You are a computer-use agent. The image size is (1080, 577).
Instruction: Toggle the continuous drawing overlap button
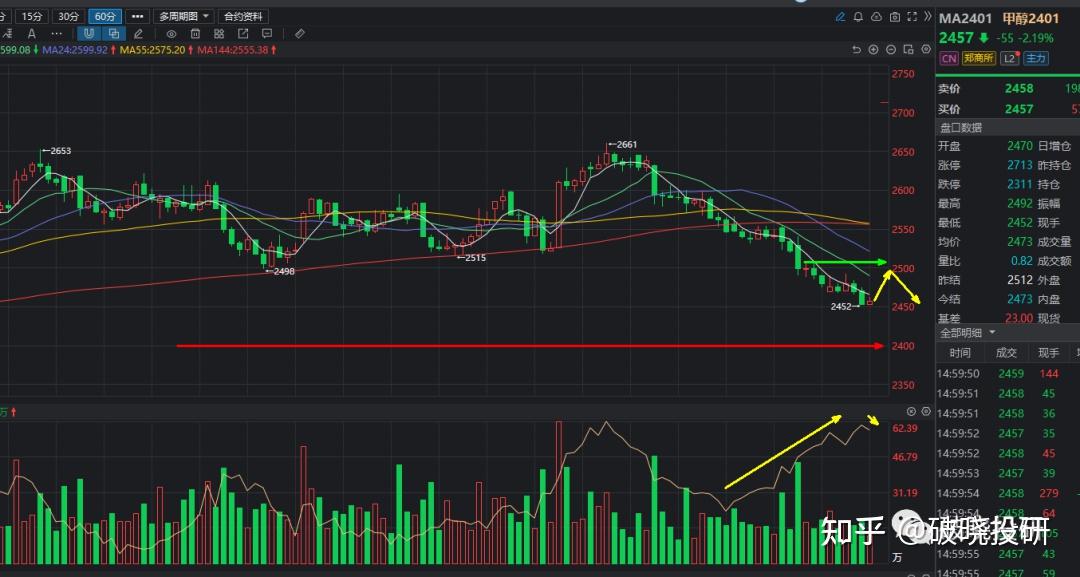[114, 33]
